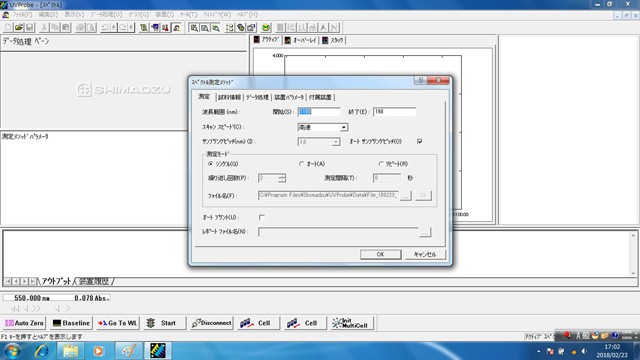Click the repeat count spinner arrows
The image size is (640, 360).
pyautogui.click(x=282, y=178)
